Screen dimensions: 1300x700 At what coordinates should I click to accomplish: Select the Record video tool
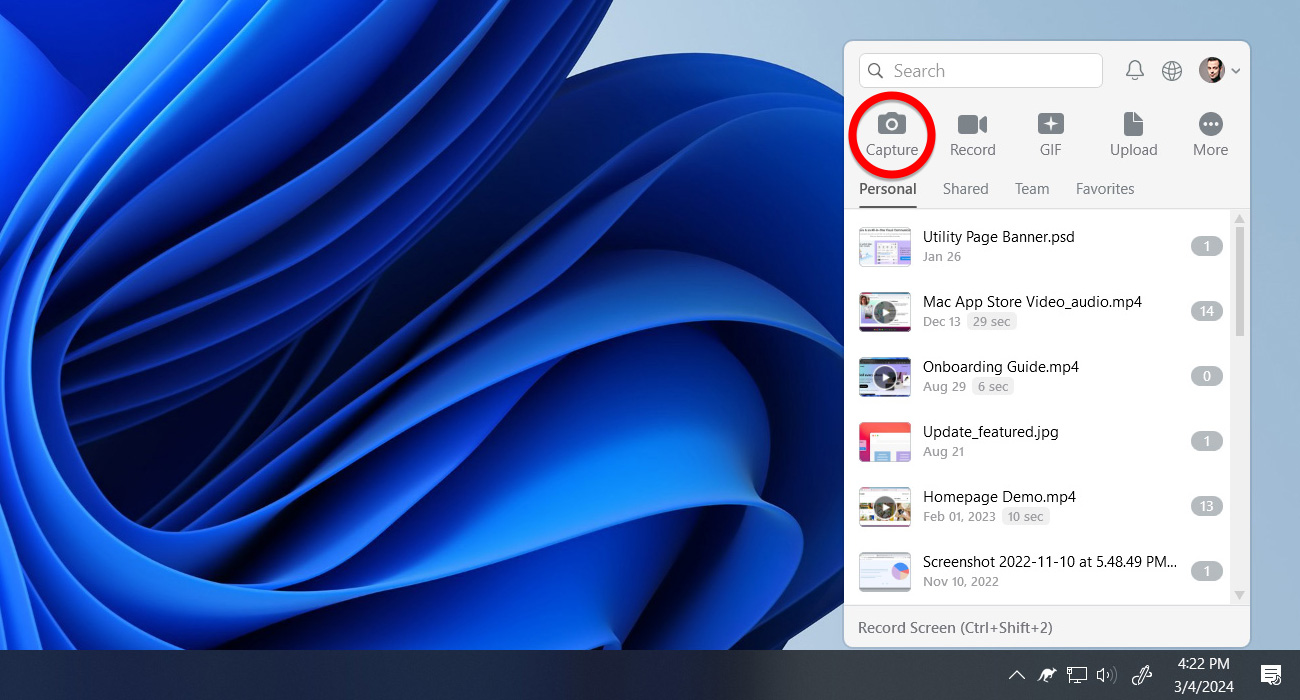[972, 135]
